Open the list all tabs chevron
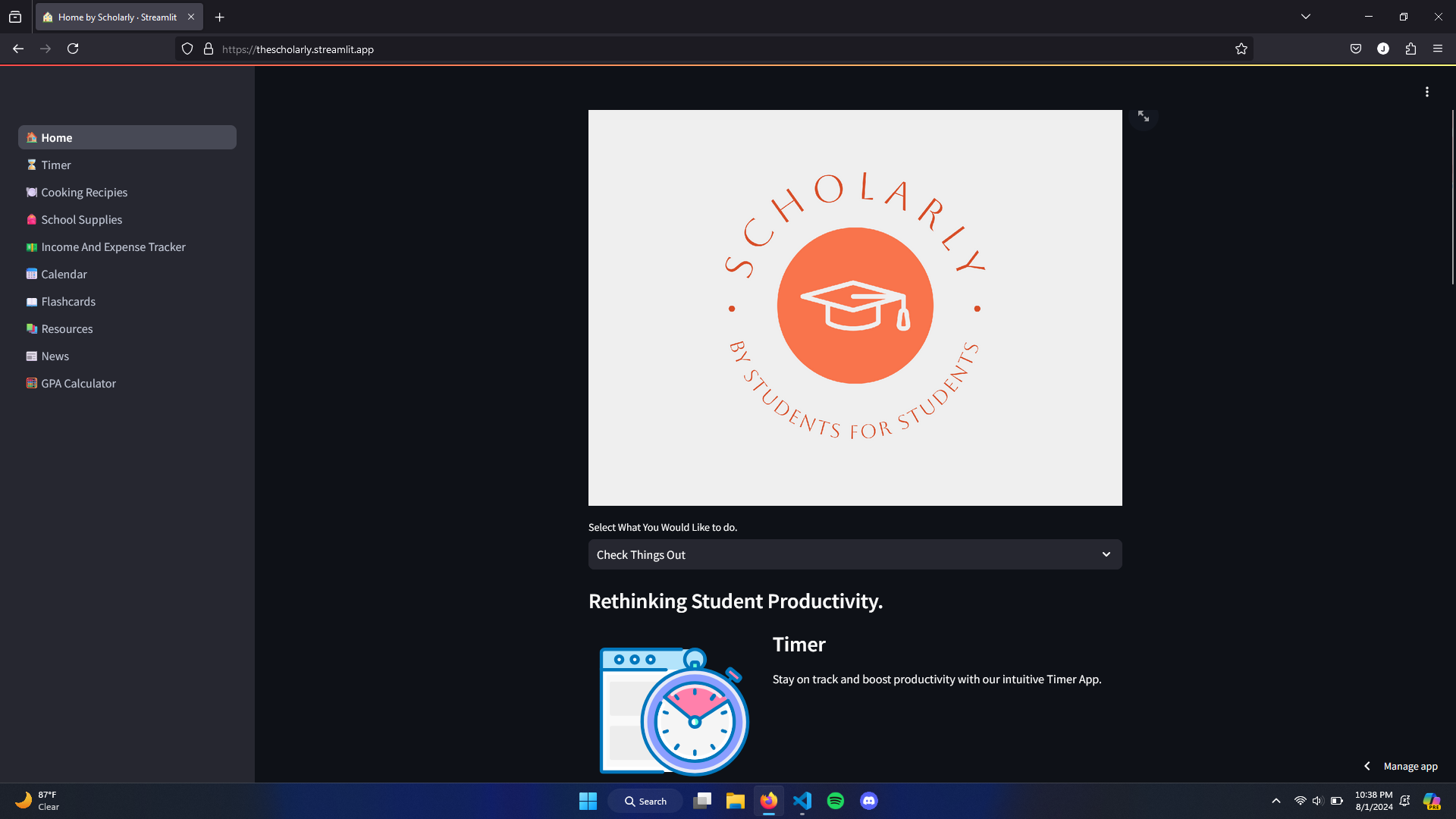Screen dimensions: 1456x819 coord(1305,17)
